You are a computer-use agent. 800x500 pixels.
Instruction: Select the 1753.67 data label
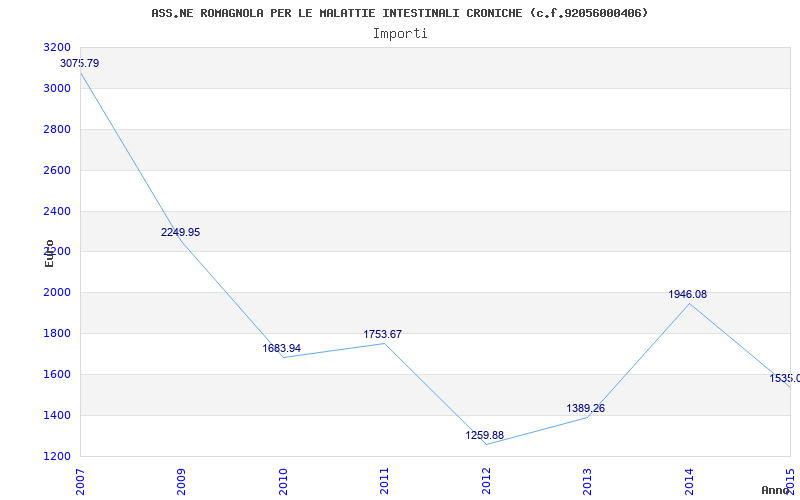[x=383, y=334]
